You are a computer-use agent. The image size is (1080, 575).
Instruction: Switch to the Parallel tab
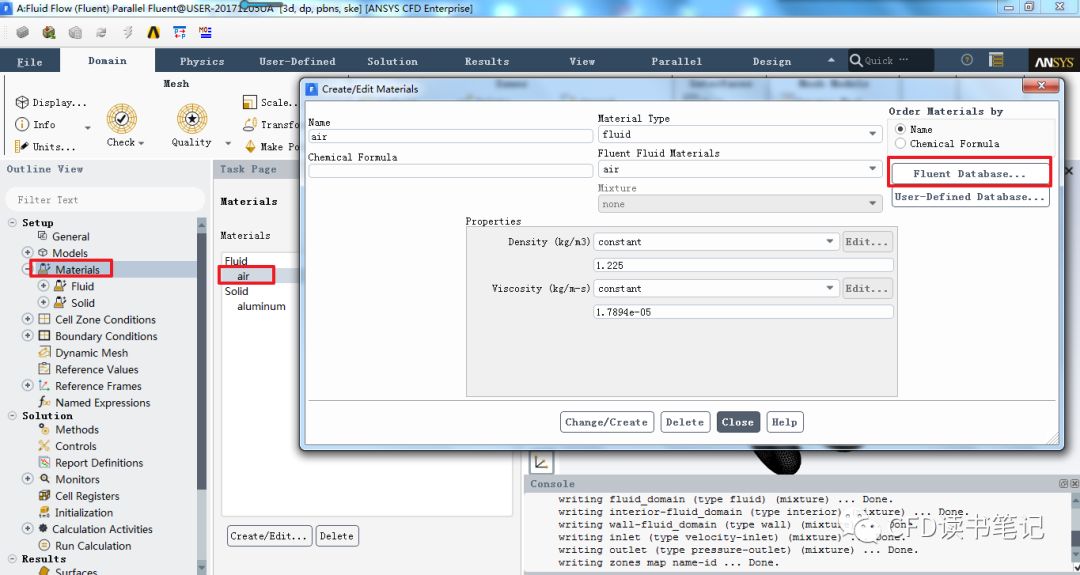click(676, 61)
